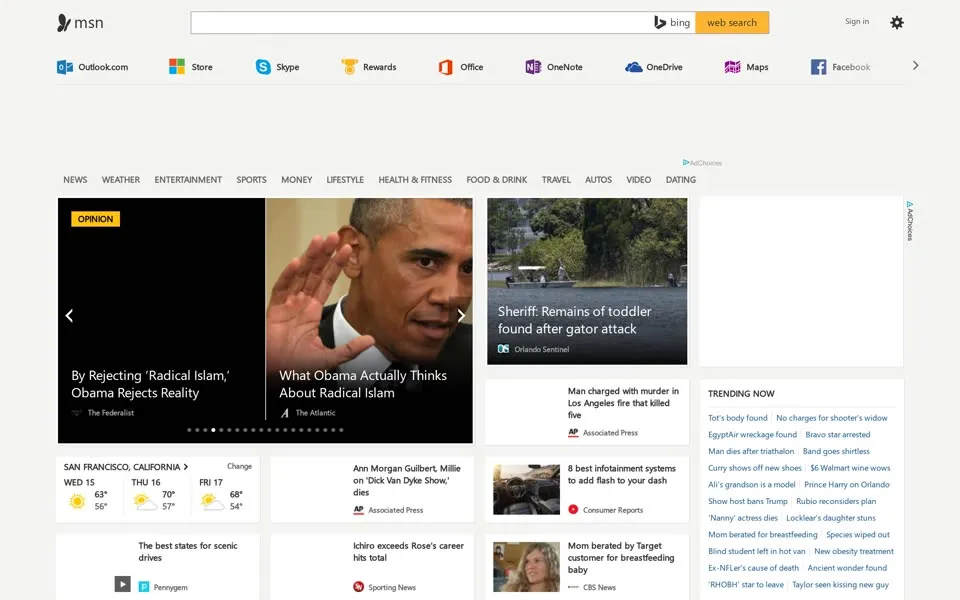Click the OPINION label on carousel

coord(96,219)
